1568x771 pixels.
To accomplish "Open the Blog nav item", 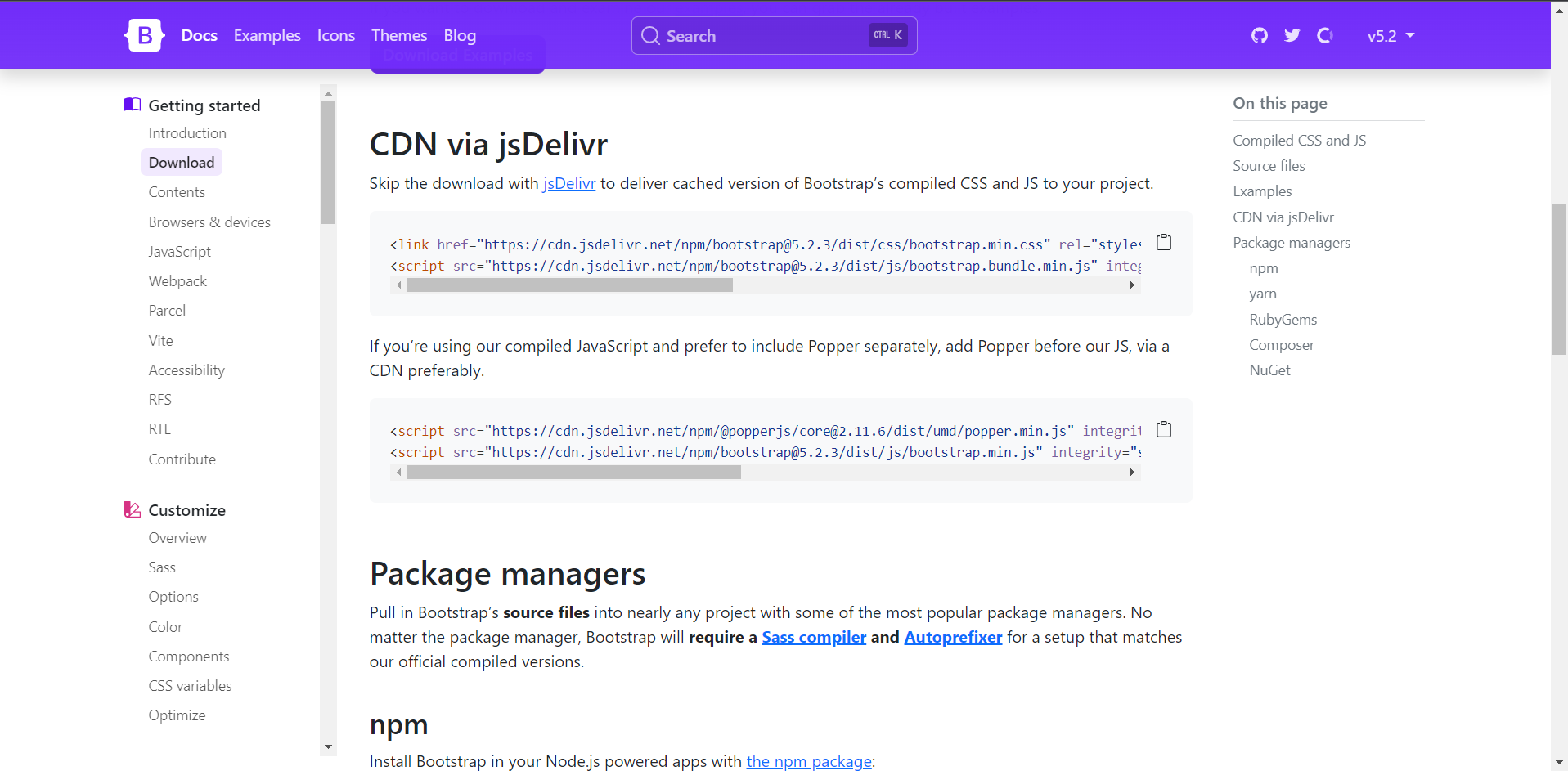I will [460, 36].
